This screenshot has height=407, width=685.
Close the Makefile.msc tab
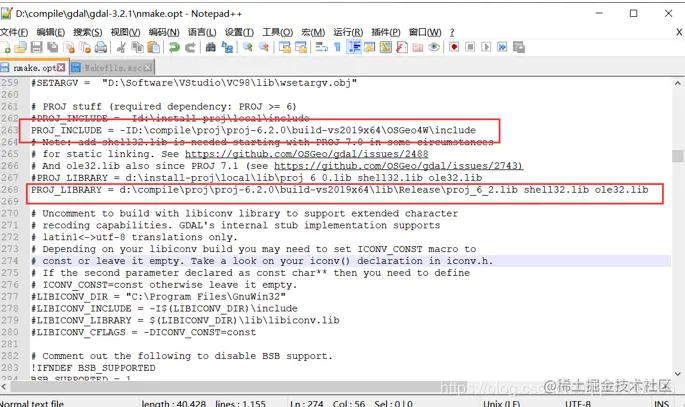[148, 68]
